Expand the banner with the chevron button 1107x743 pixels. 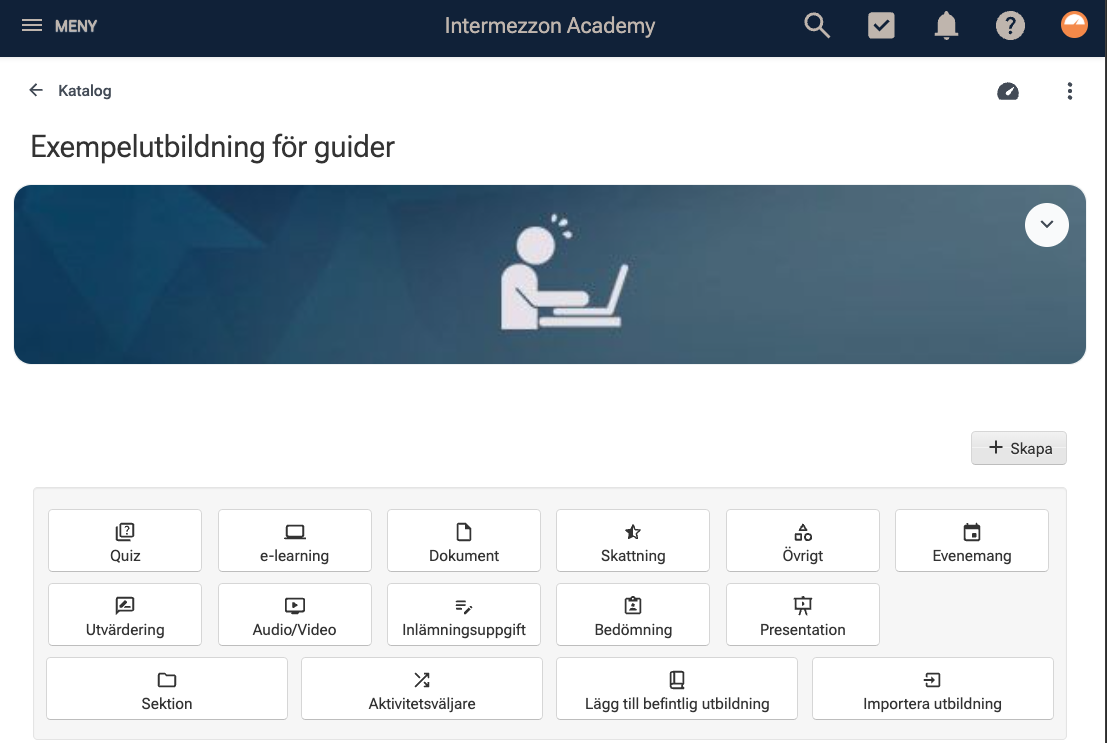point(1046,225)
